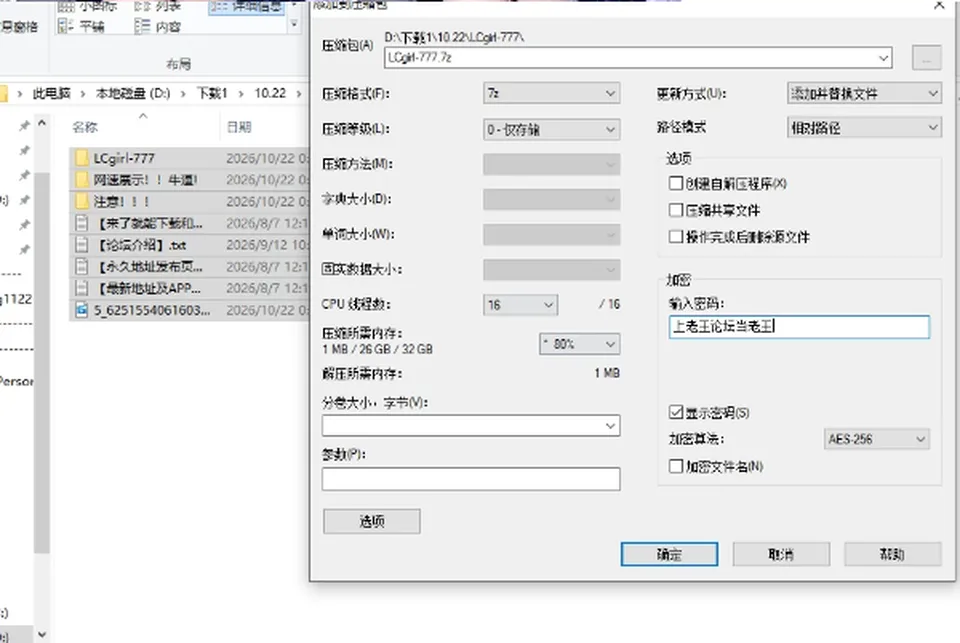
Task: Switch Explorer to 内容 content view
Action: point(158,26)
